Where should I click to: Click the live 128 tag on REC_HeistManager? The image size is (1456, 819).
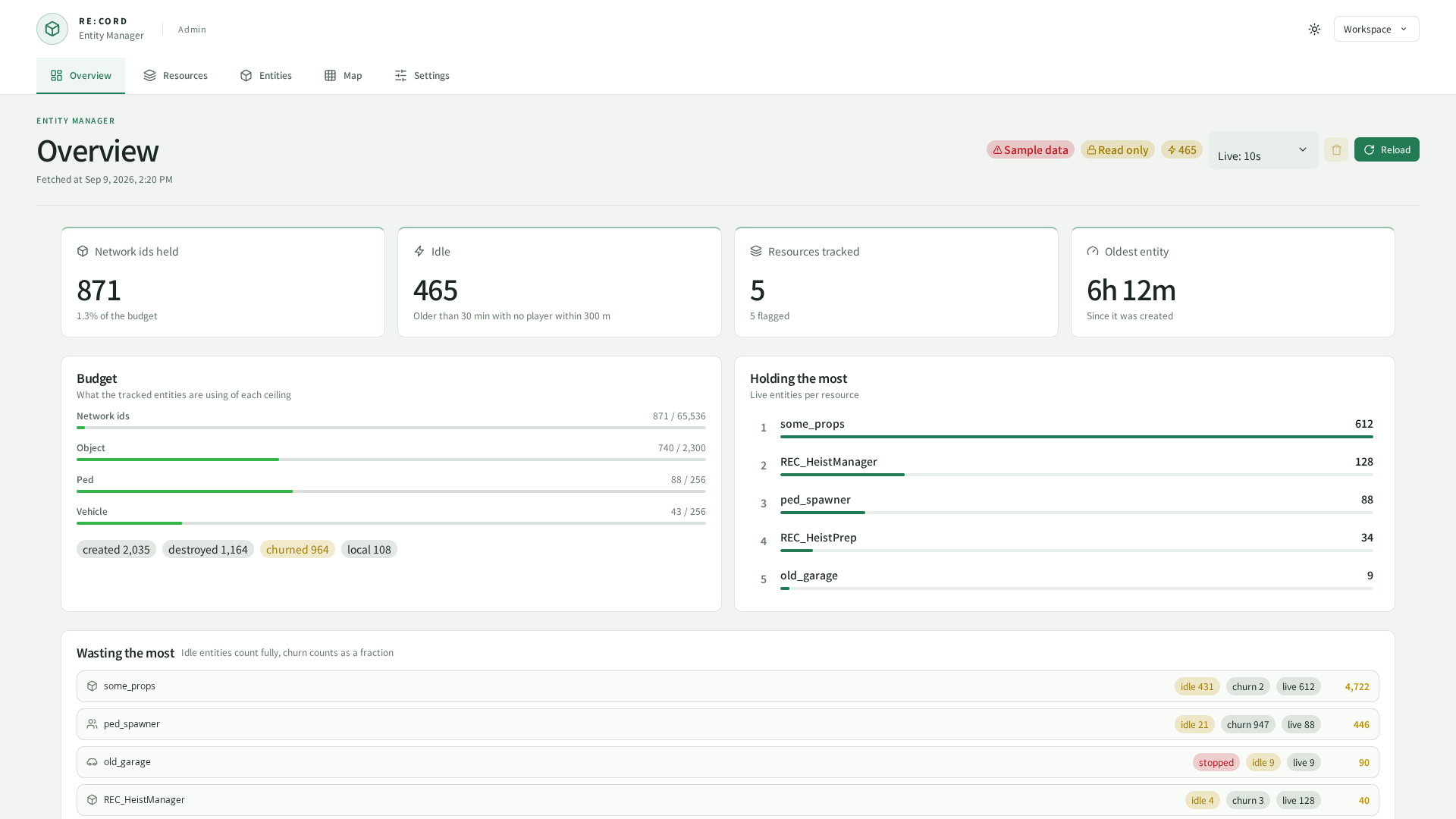click(x=1298, y=800)
